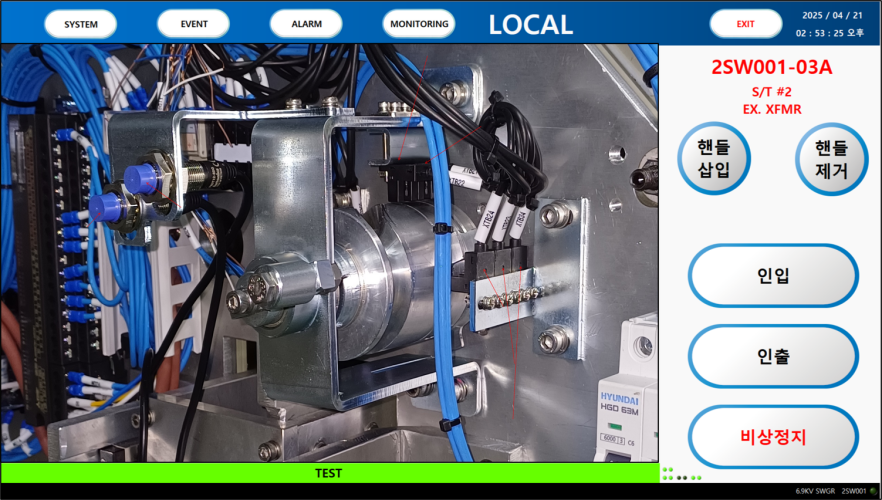The width and height of the screenshot is (882, 500).
Task: Click the LOCAL mode title label
Action: tap(530, 25)
